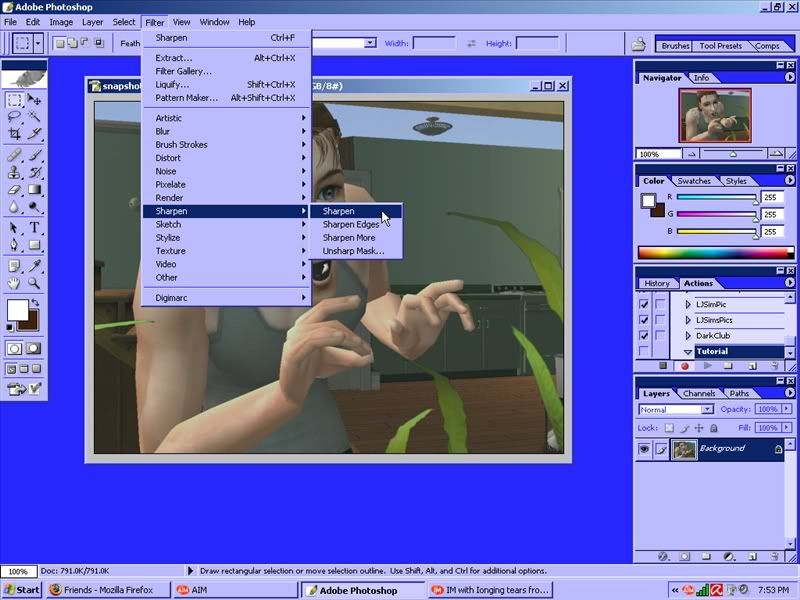Image resolution: width=800 pixels, height=600 pixels.
Task: Toggle the Tutorial action set checkbox
Action: point(644,352)
